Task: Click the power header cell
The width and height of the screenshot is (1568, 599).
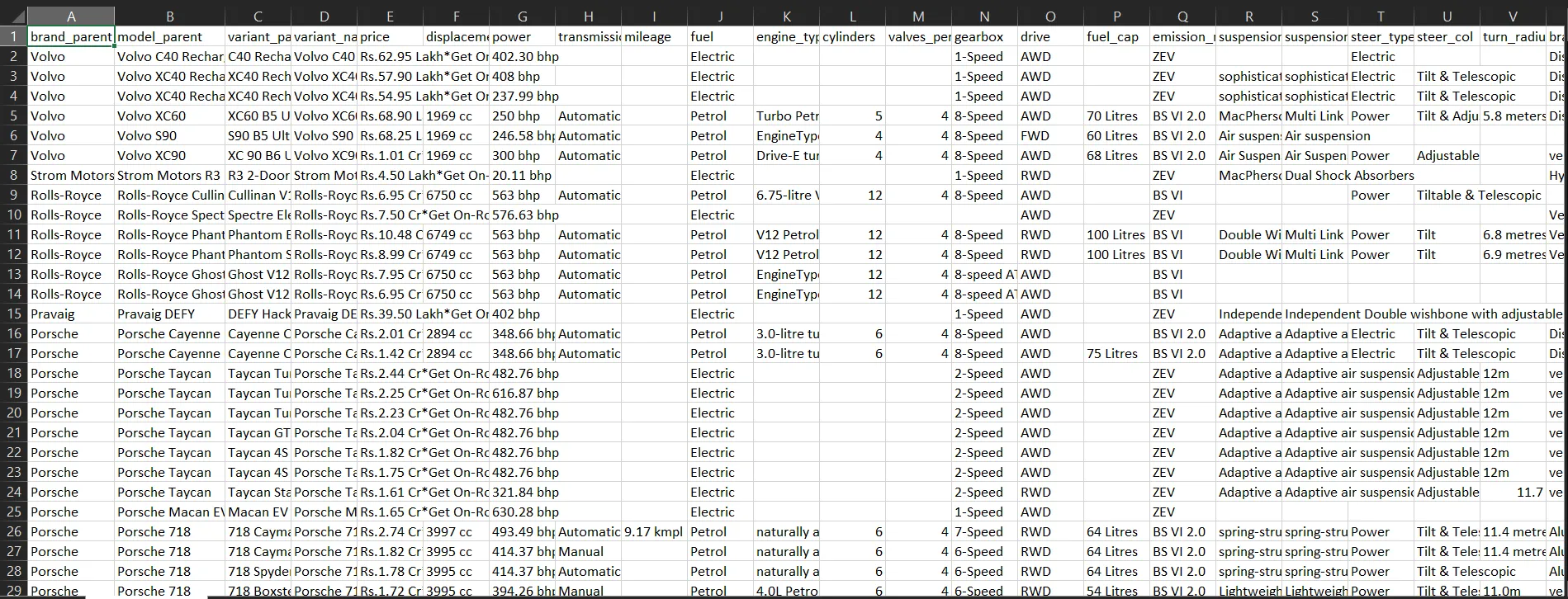Action: pyautogui.click(x=522, y=36)
